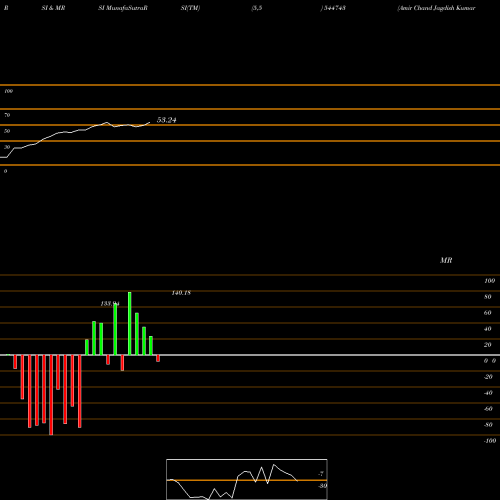Click the white zero line of MR chart

250,355
